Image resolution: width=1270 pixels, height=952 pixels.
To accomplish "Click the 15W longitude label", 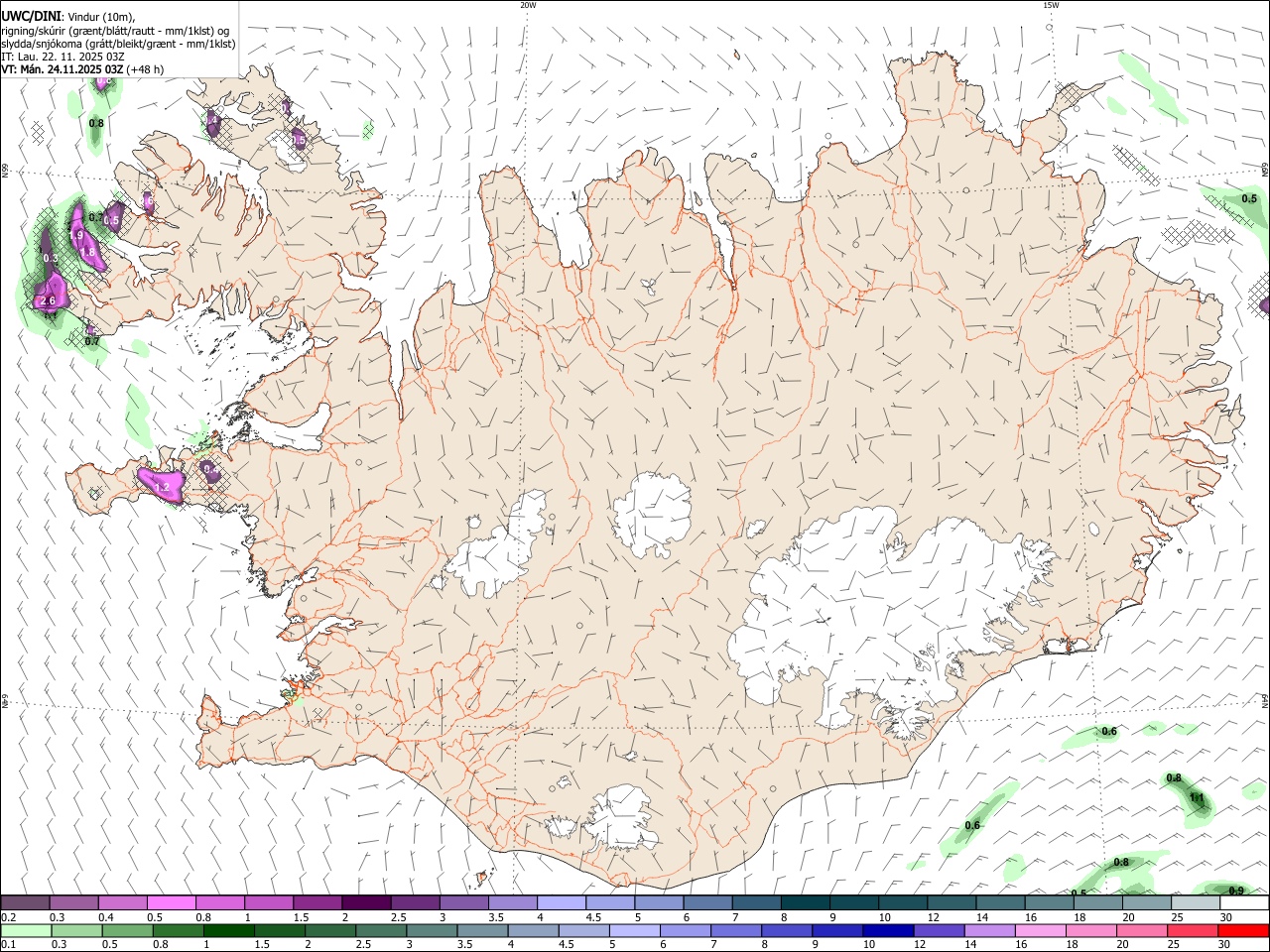I will click(1051, 5).
